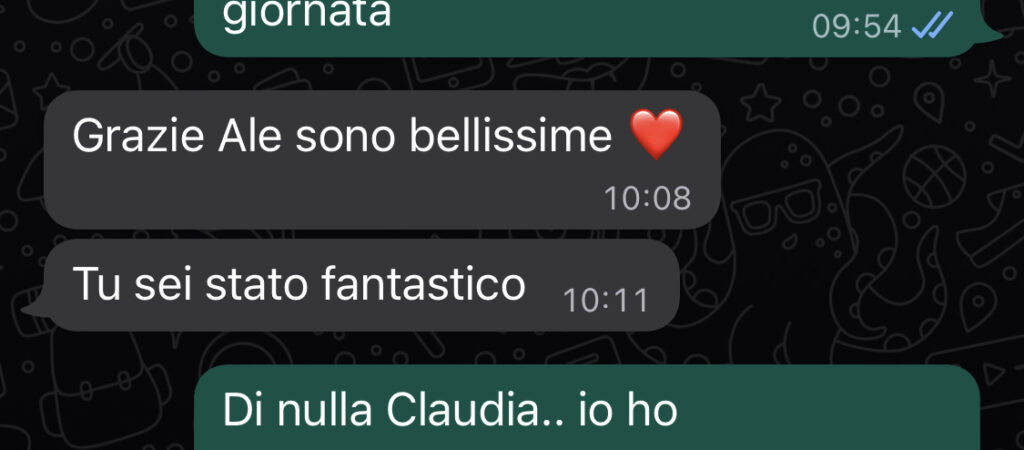Screen dimensions: 1024x450
Task: Click the 10:08 timestamp
Action: click(647, 199)
